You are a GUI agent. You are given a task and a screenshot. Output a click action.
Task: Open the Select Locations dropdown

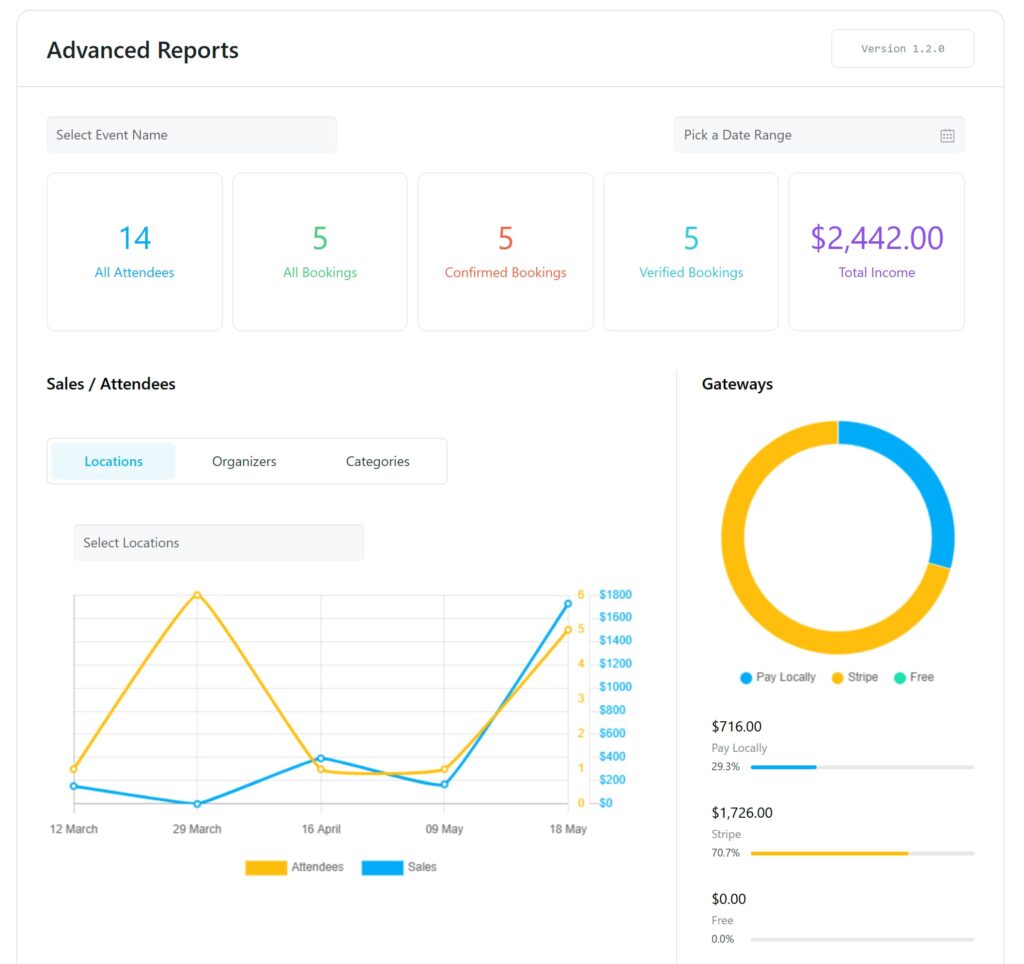[218, 542]
